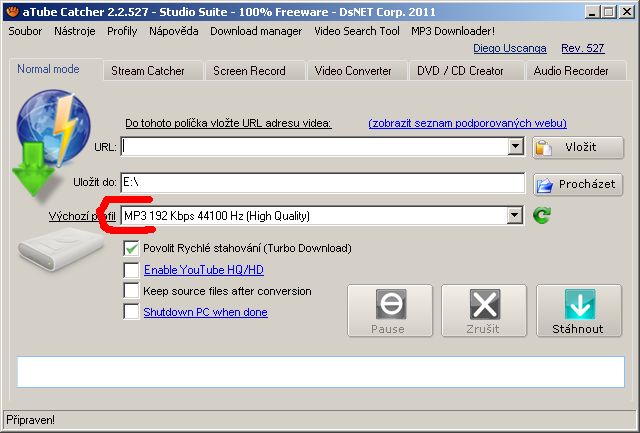The image size is (640, 433).
Task: Expand the output profile dropdown arrow
Action: point(515,215)
